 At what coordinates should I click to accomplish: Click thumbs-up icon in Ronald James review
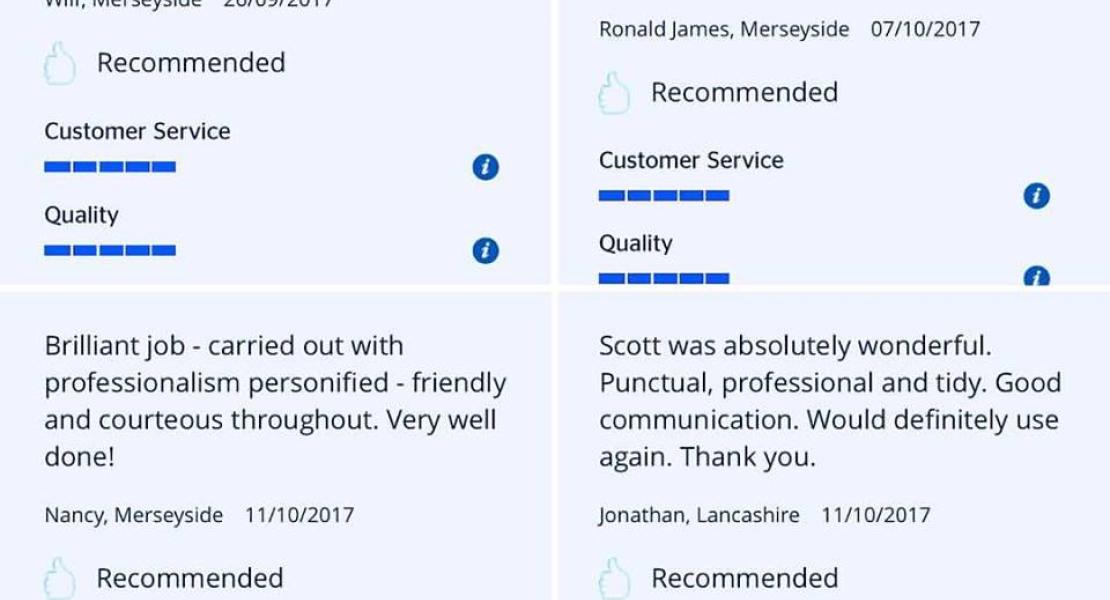tap(614, 93)
